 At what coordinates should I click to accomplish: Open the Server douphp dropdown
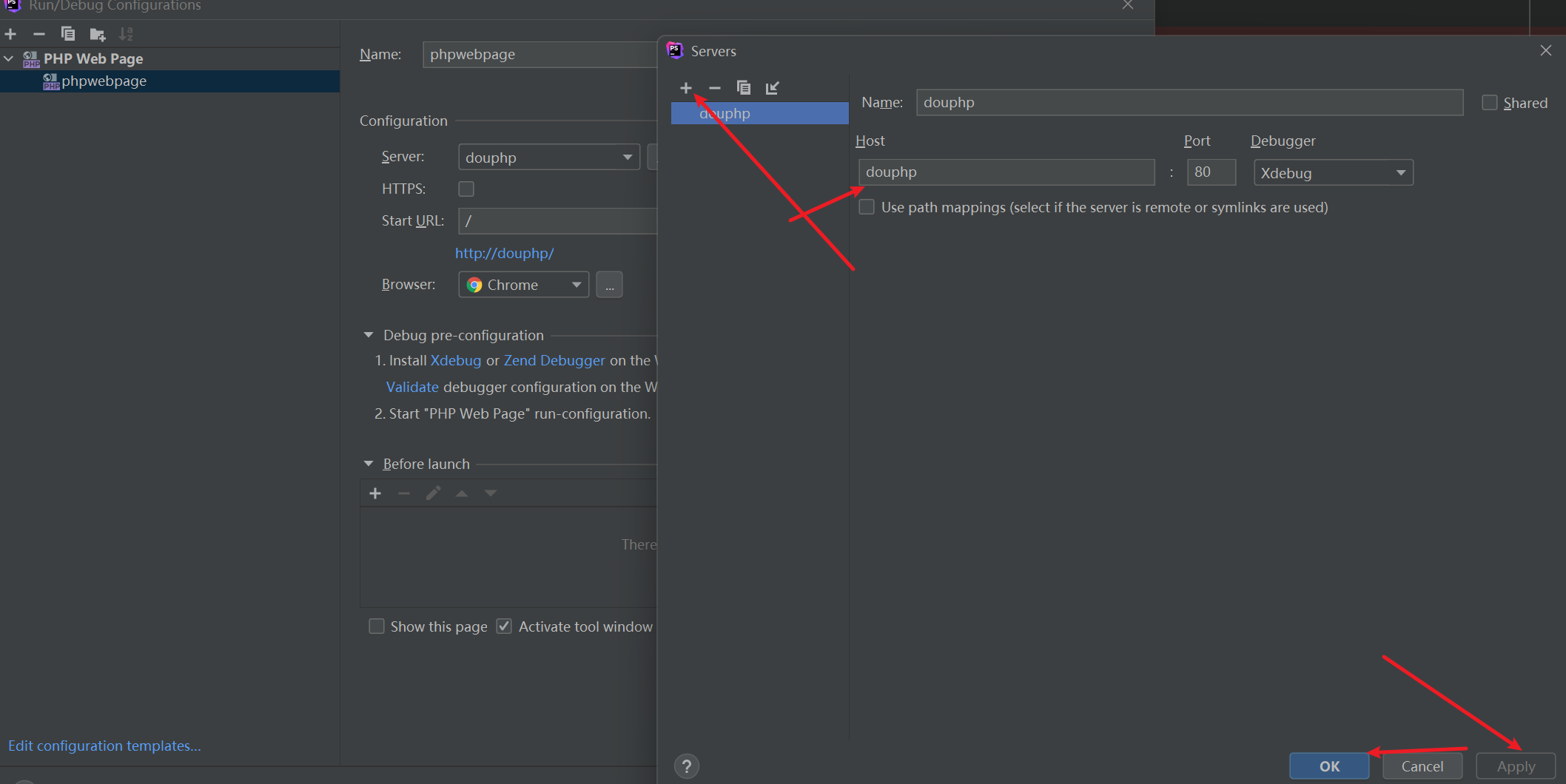coord(549,158)
